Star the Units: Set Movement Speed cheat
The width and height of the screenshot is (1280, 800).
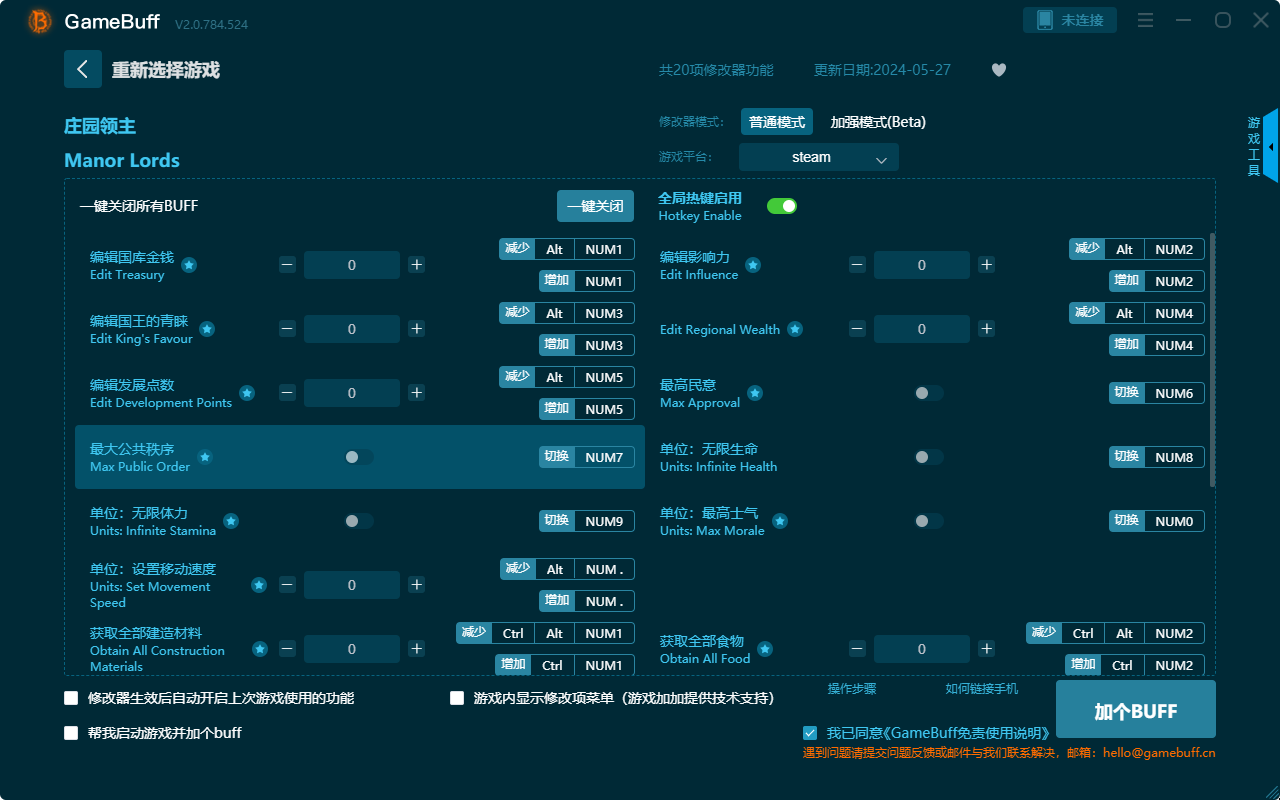click(259, 585)
